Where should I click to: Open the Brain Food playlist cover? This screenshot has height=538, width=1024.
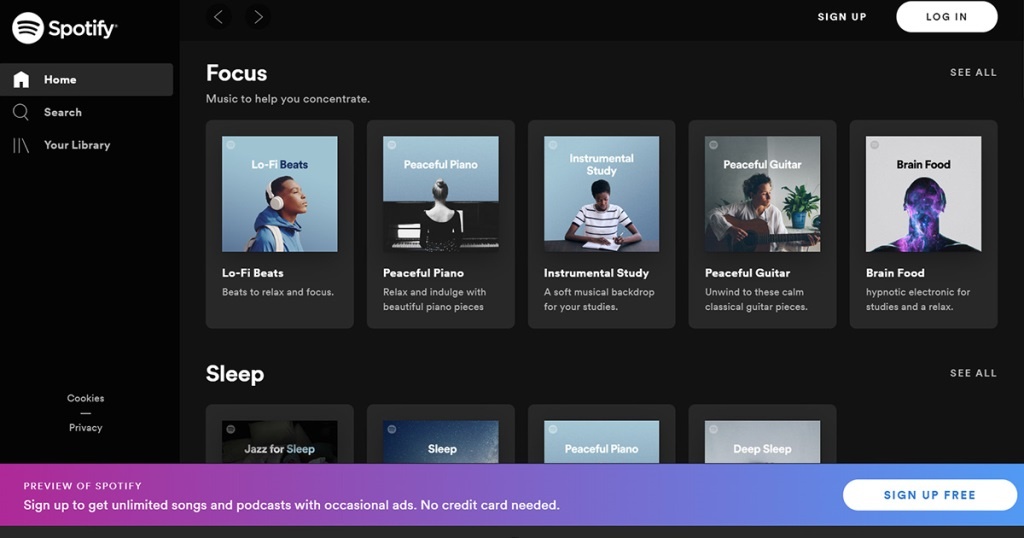click(923, 194)
